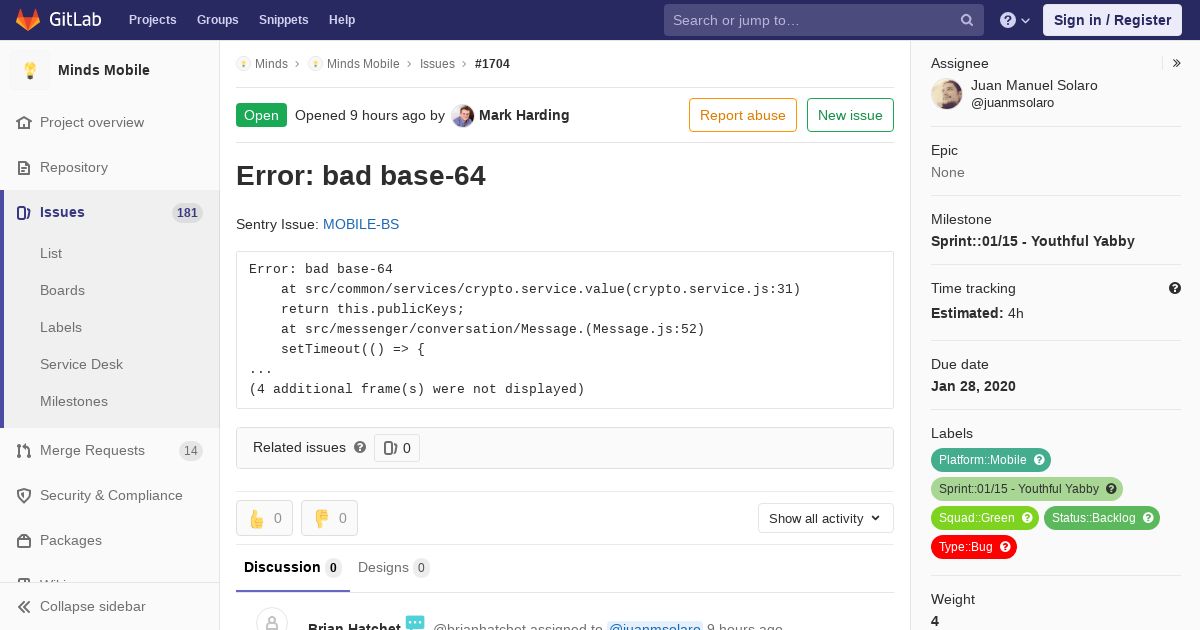Image resolution: width=1200 pixels, height=630 pixels.
Task: Click the Security & Compliance shield icon
Action: 24,495
